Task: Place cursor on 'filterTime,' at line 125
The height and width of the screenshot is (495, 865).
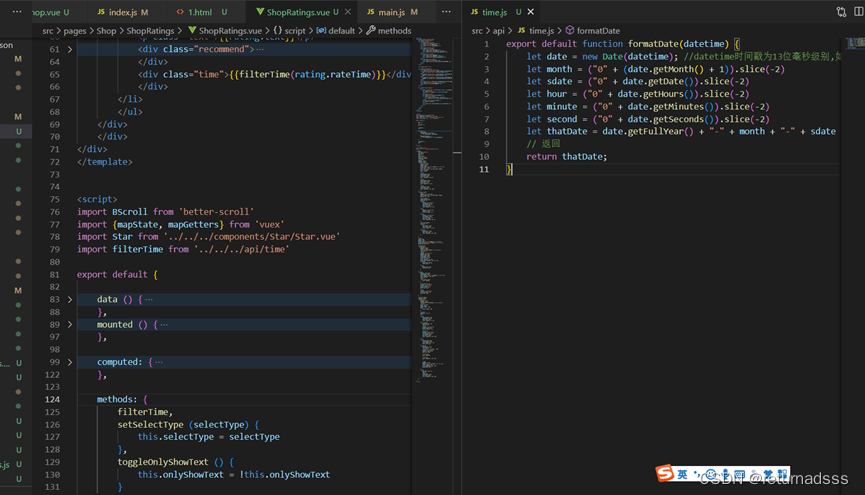Action: [x=145, y=412]
